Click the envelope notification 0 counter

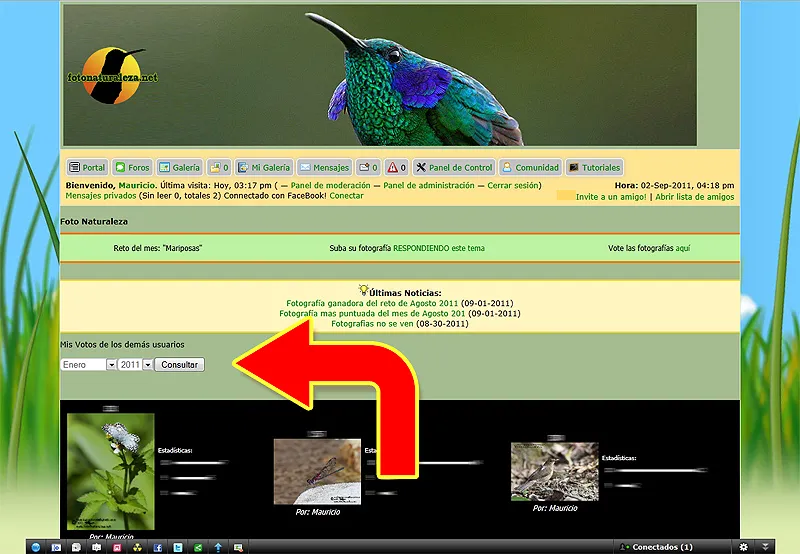click(x=368, y=167)
